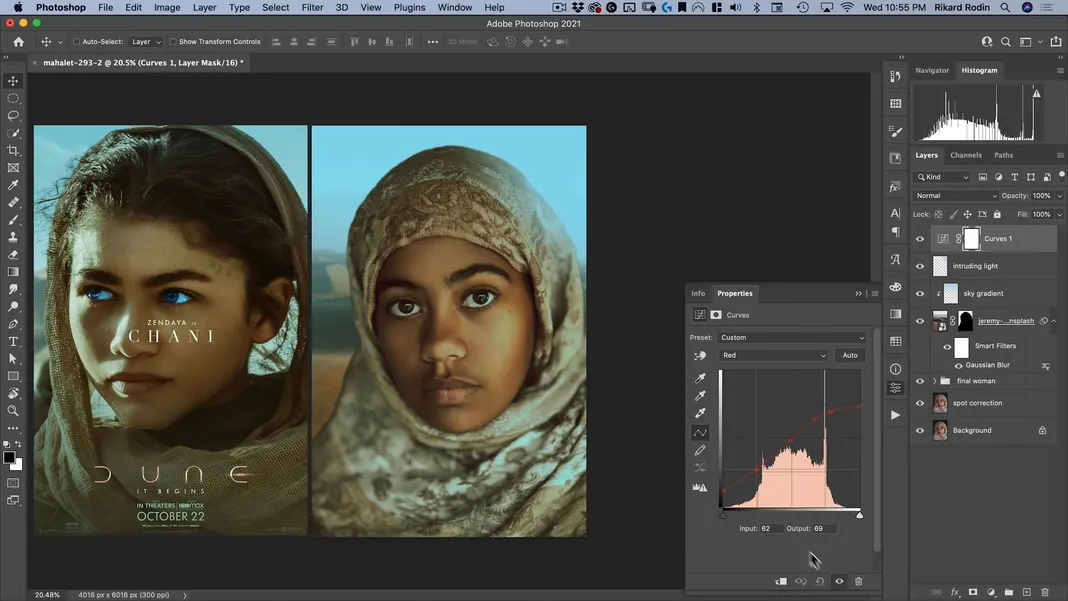Open the Auto-Select Layer dropdown
The width and height of the screenshot is (1068, 601).
point(146,42)
